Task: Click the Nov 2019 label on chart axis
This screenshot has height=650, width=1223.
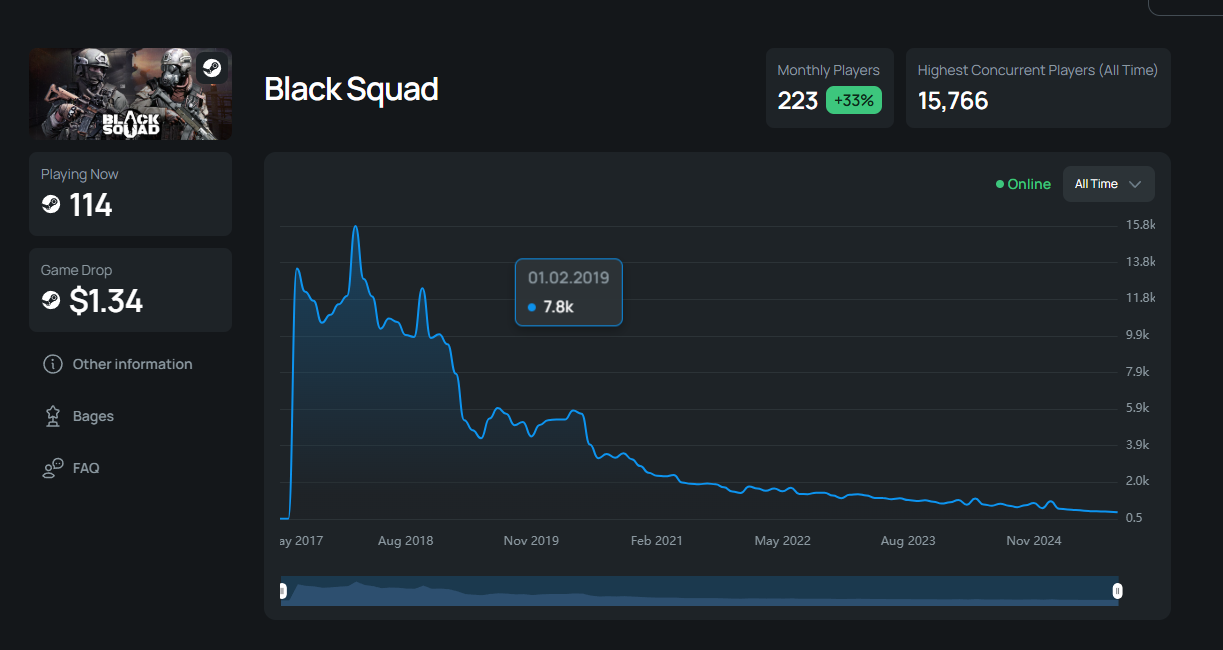Action: [531, 541]
